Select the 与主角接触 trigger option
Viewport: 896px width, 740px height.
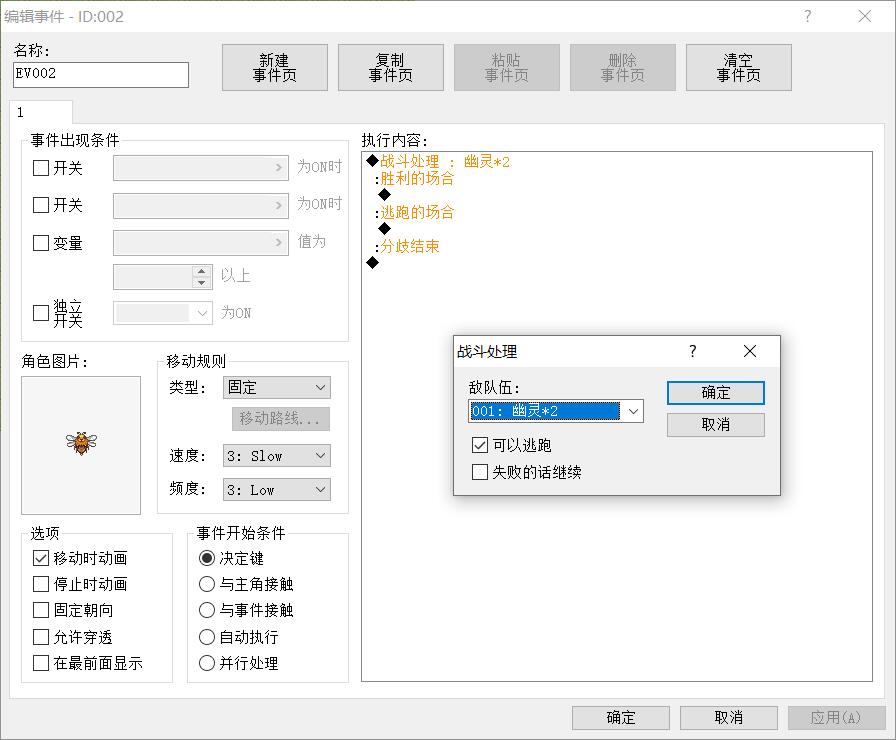point(206,584)
